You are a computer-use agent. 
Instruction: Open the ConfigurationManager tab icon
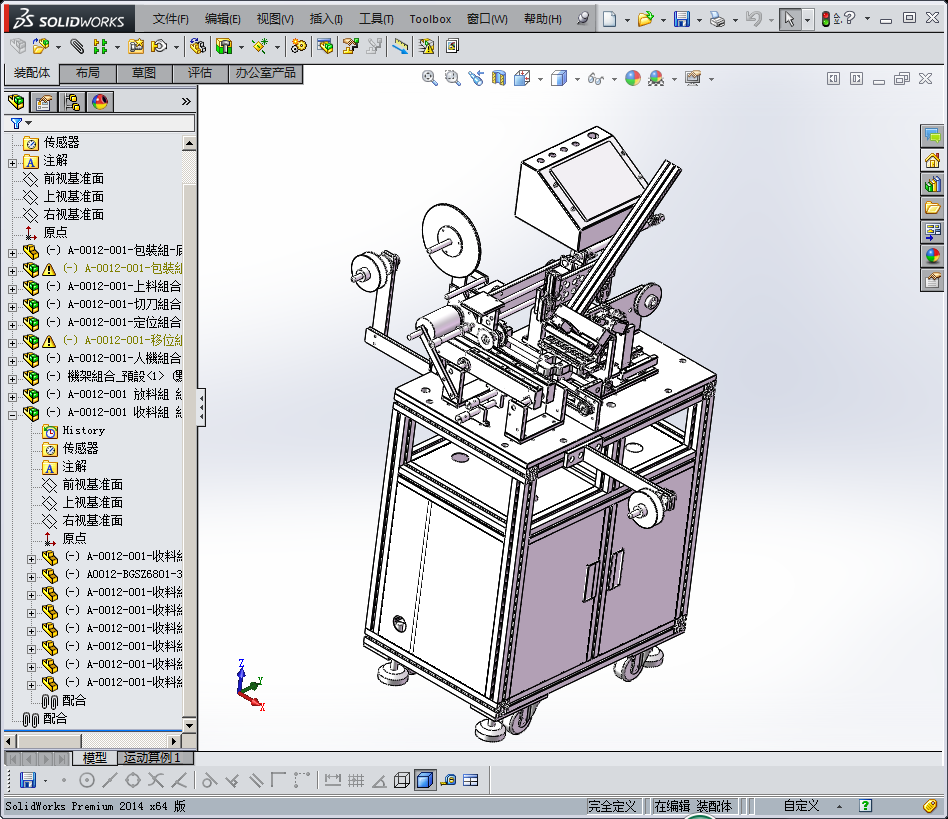tap(72, 101)
